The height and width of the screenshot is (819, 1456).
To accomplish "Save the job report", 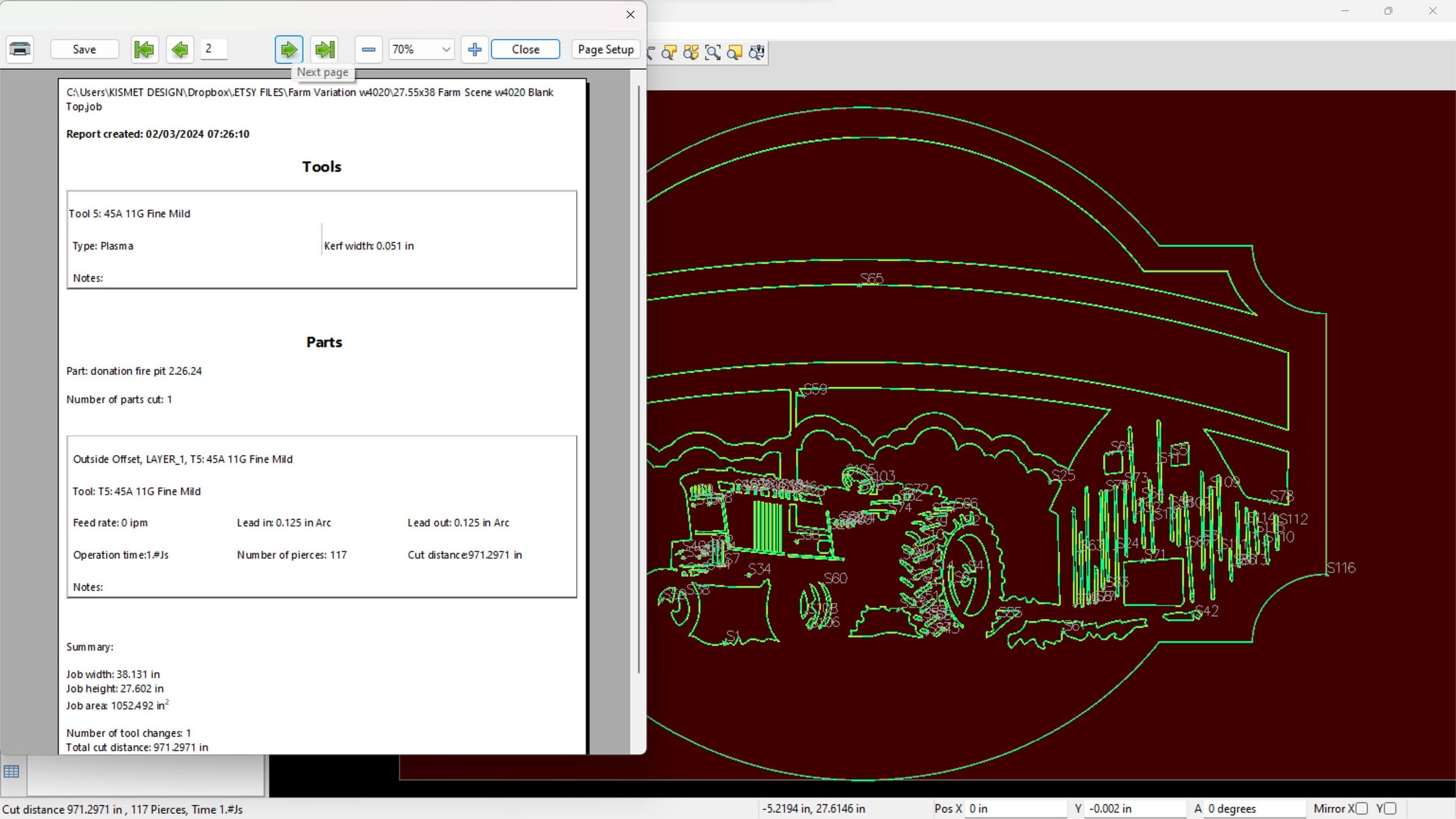I will pyautogui.click(x=84, y=49).
